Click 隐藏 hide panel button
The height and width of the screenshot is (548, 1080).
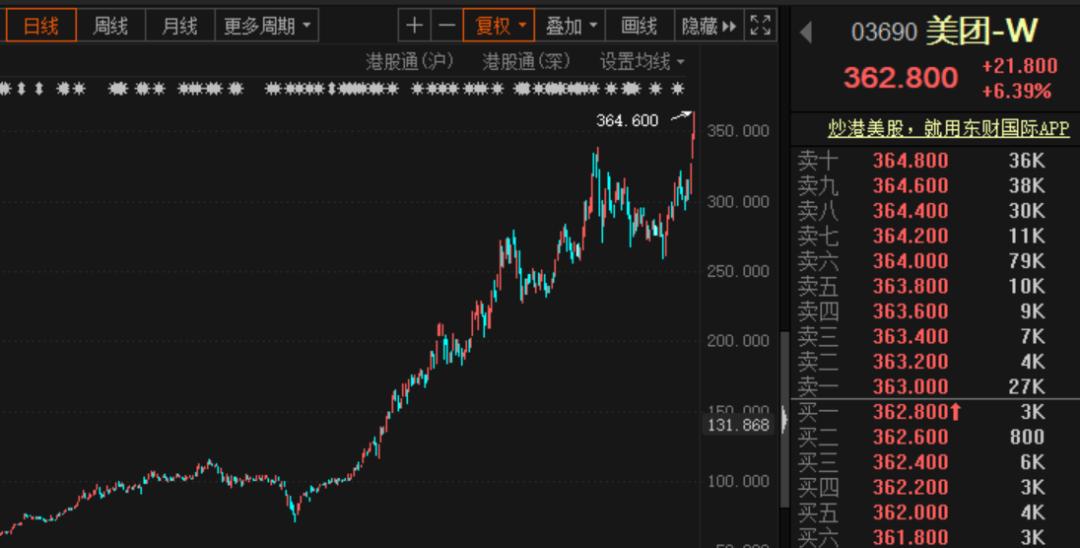(x=709, y=26)
